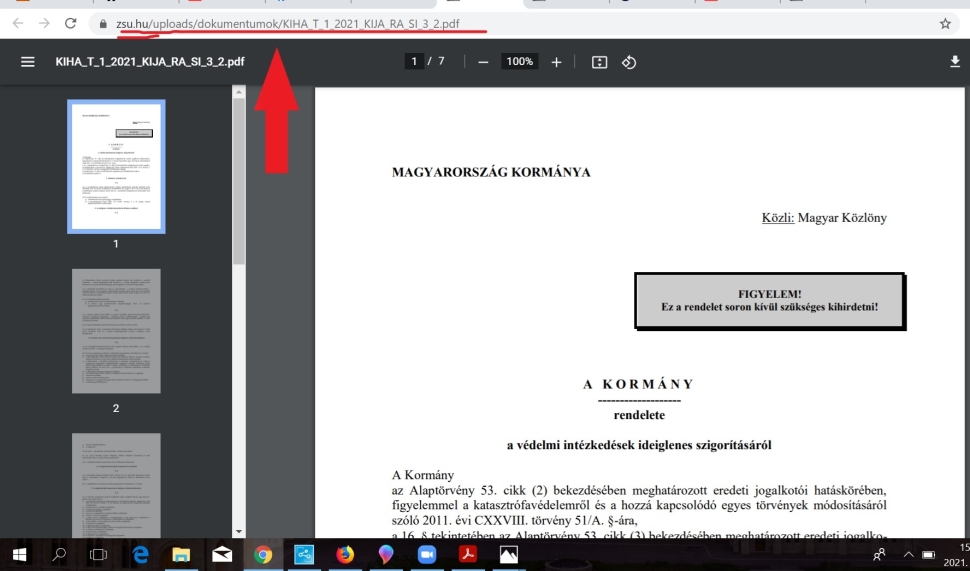The image size is (970, 571).
Task: Open Adobe Acrobat from the taskbar
Action: (467, 554)
